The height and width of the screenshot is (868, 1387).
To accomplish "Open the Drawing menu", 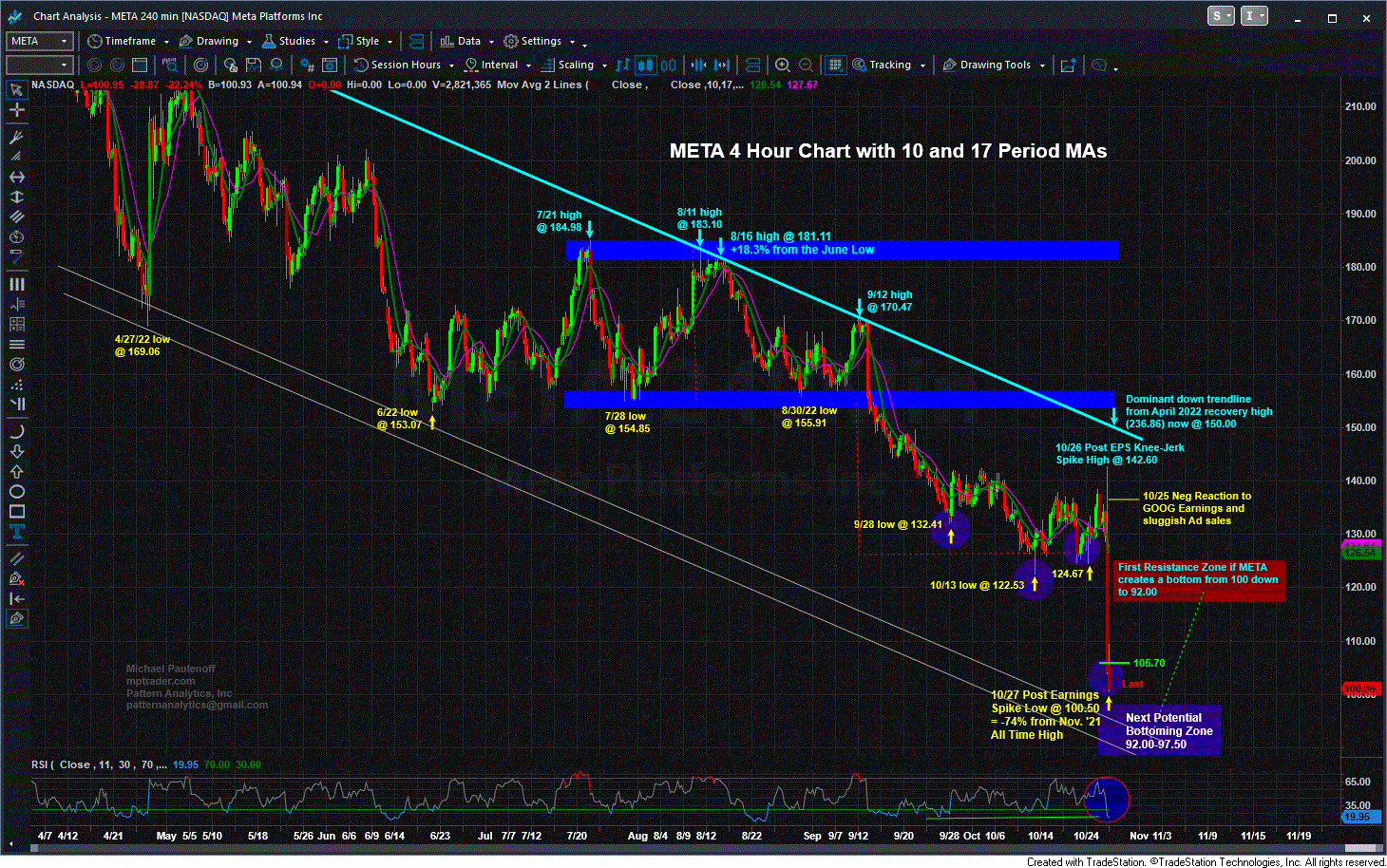I will point(208,41).
